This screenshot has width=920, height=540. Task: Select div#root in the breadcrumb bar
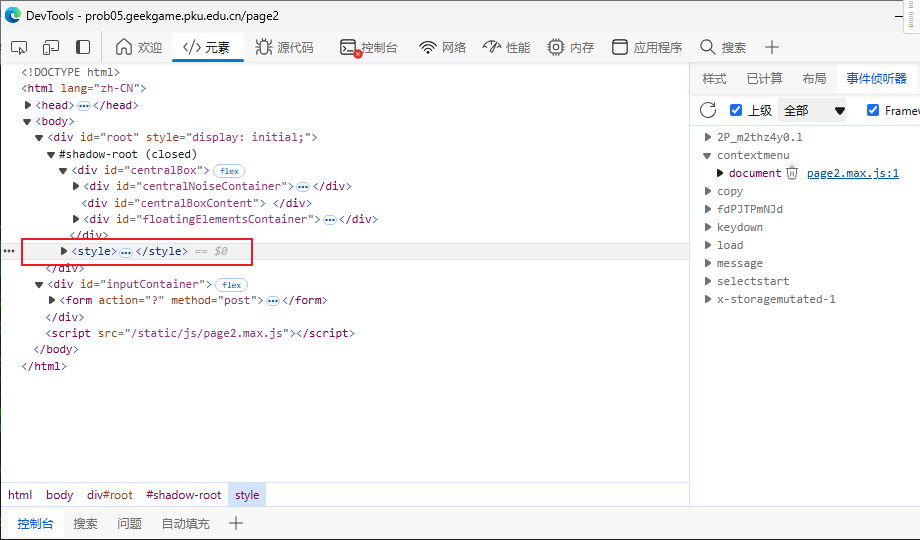[x=109, y=495]
